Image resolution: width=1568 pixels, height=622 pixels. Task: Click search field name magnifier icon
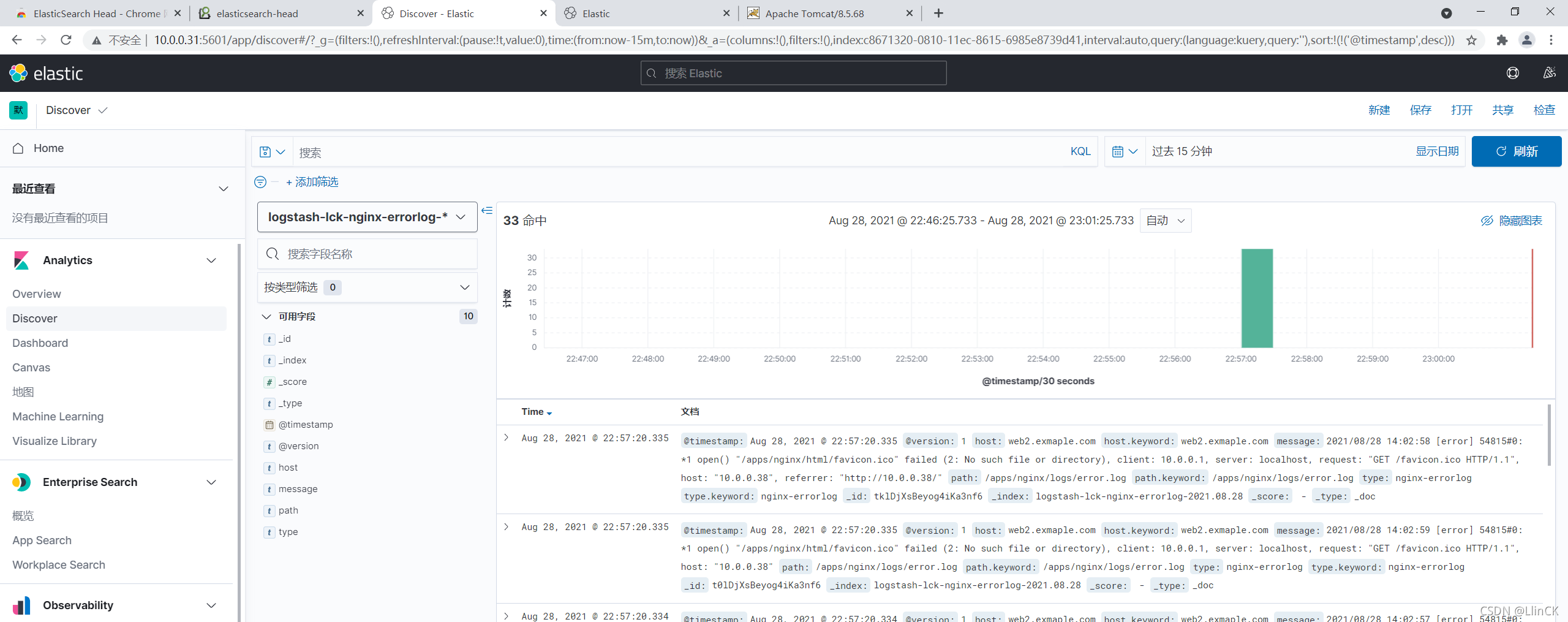(273, 254)
